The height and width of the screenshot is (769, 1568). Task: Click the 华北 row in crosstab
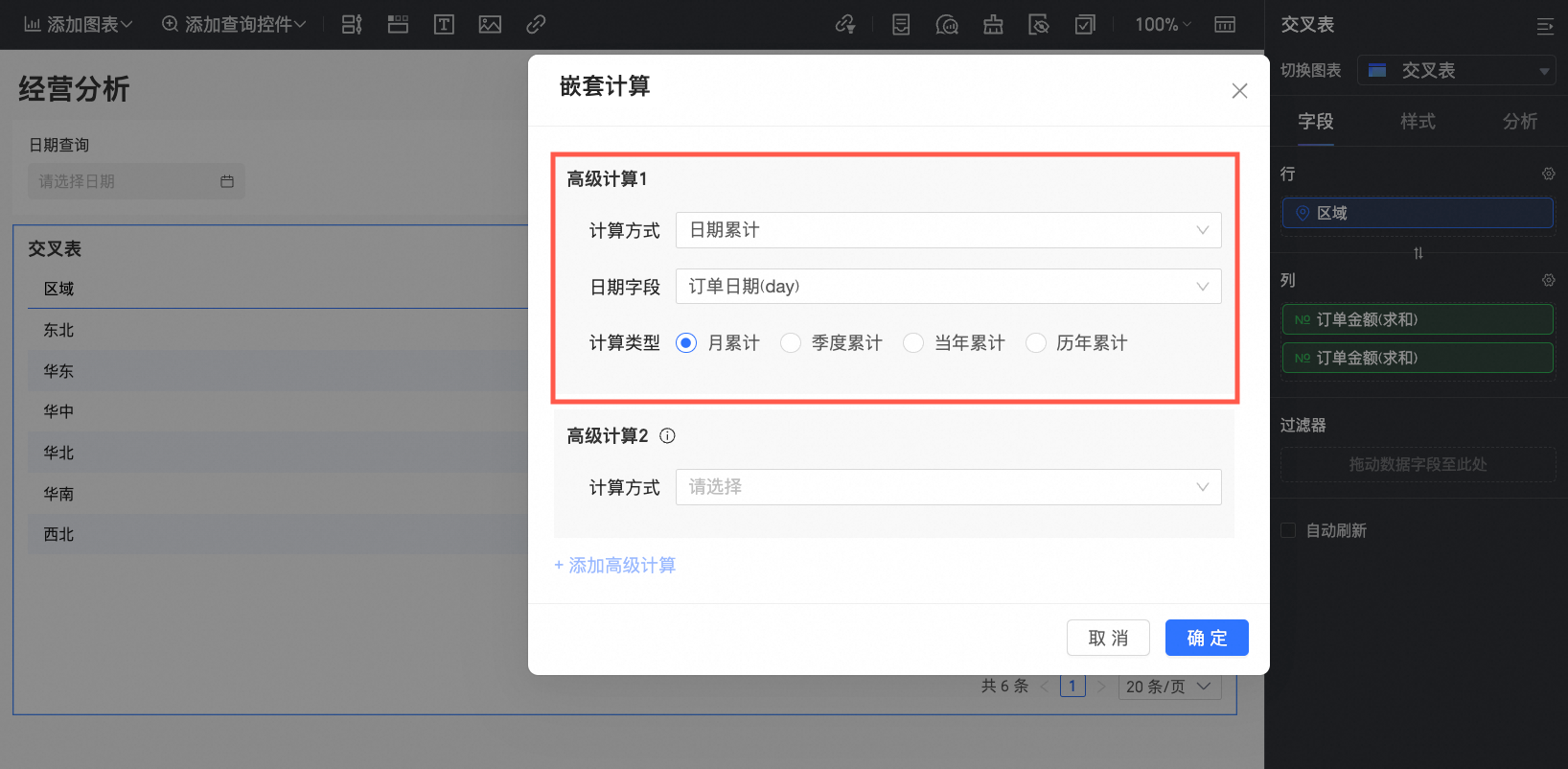(x=278, y=453)
